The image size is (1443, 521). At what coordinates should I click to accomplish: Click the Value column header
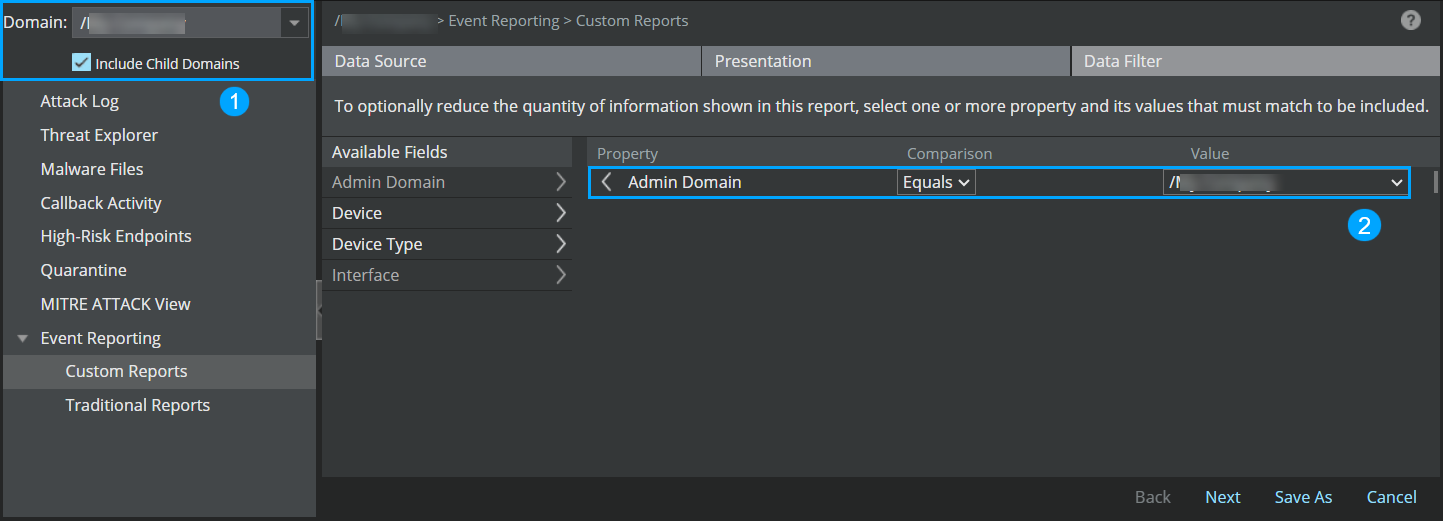point(1209,153)
